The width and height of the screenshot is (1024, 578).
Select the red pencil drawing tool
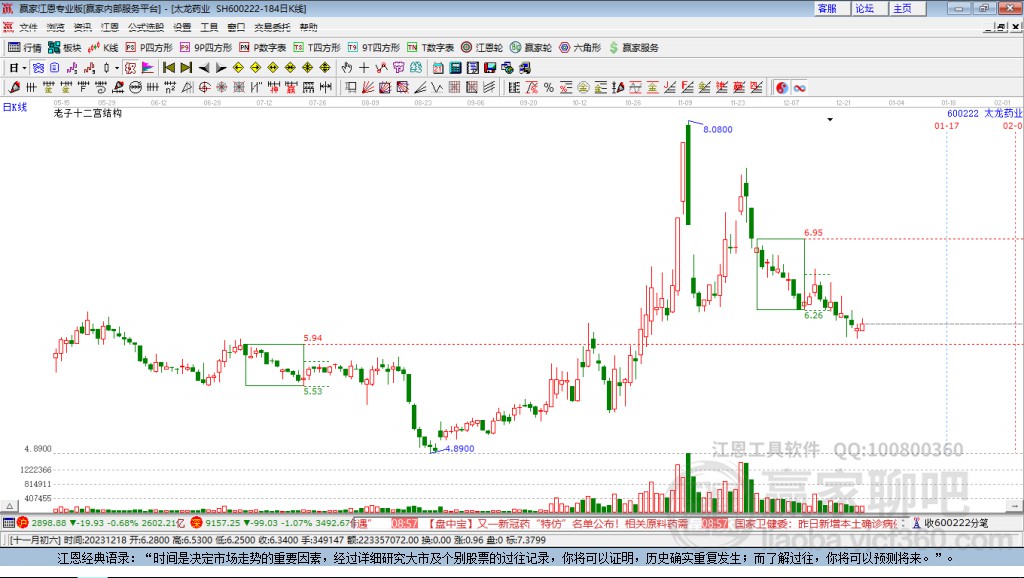click(x=14, y=87)
